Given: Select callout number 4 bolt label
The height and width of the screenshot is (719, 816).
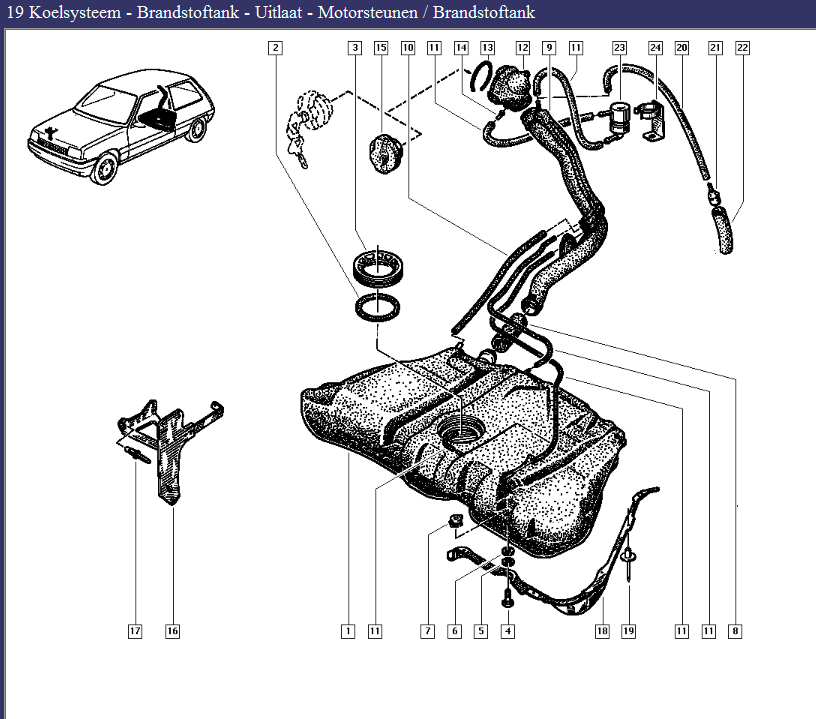Looking at the screenshot, I should click(x=508, y=631).
